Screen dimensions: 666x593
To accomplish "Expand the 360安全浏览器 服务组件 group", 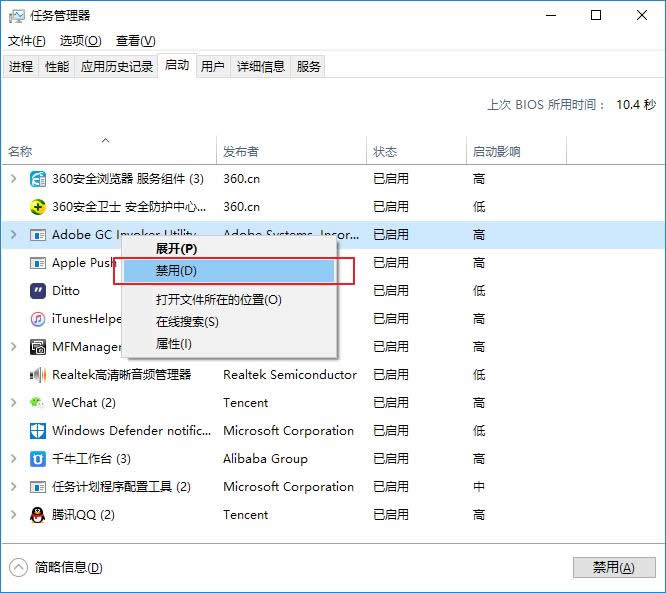I will click(x=13, y=179).
